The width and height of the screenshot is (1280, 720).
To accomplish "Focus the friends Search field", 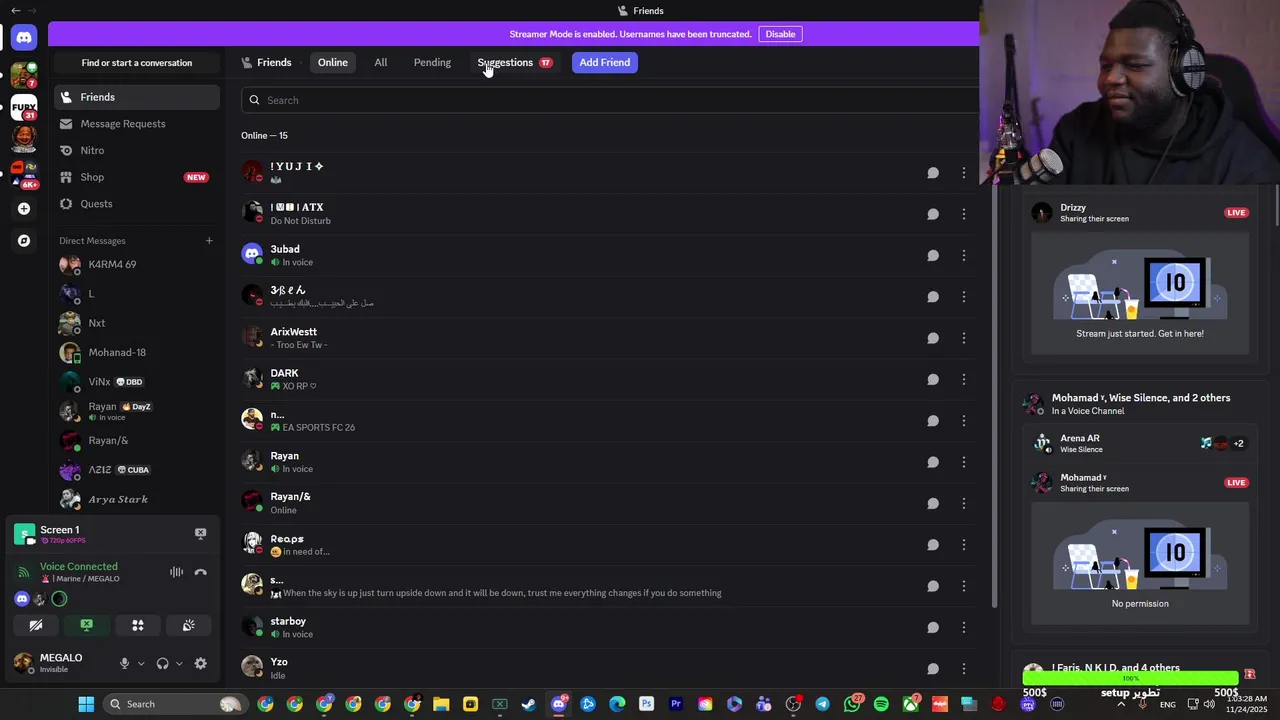I will (610, 100).
